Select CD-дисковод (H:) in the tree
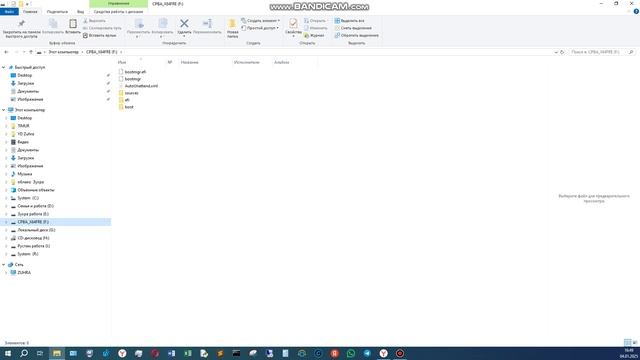Screen dimensions: 640x360 [x=33, y=238]
